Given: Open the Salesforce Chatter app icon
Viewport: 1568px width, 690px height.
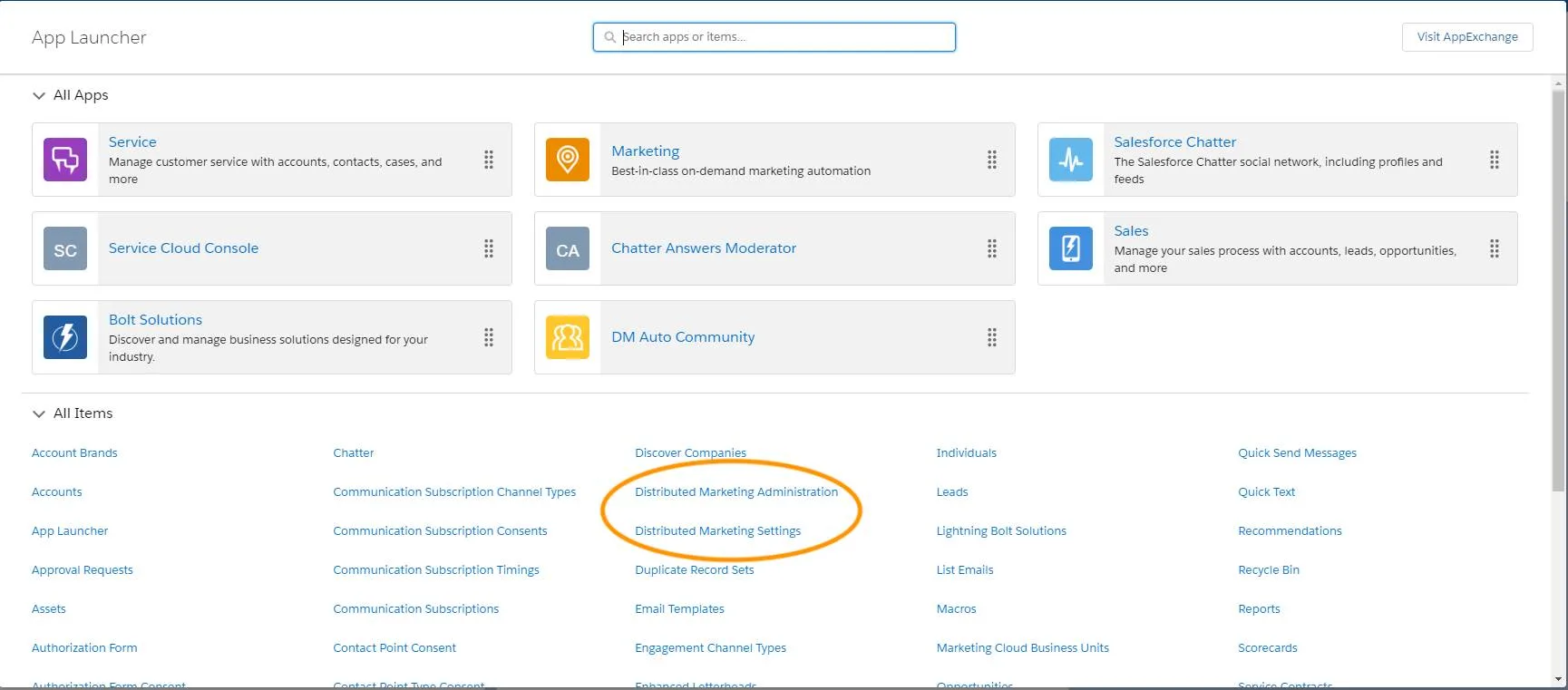Looking at the screenshot, I should pyautogui.click(x=1071, y=160).
